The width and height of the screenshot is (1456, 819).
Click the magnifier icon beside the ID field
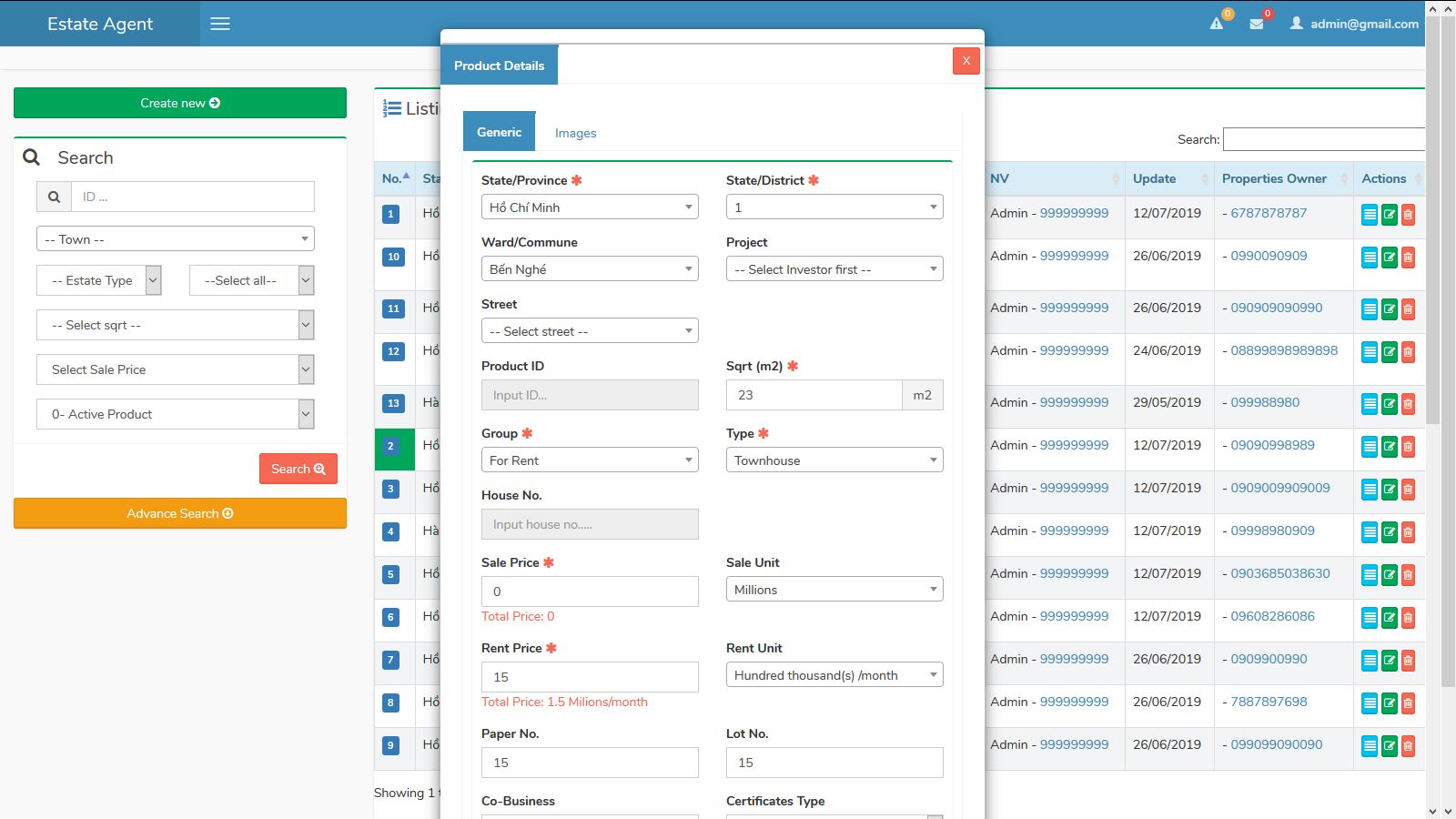pyautogui.click(x=54, y=197)
